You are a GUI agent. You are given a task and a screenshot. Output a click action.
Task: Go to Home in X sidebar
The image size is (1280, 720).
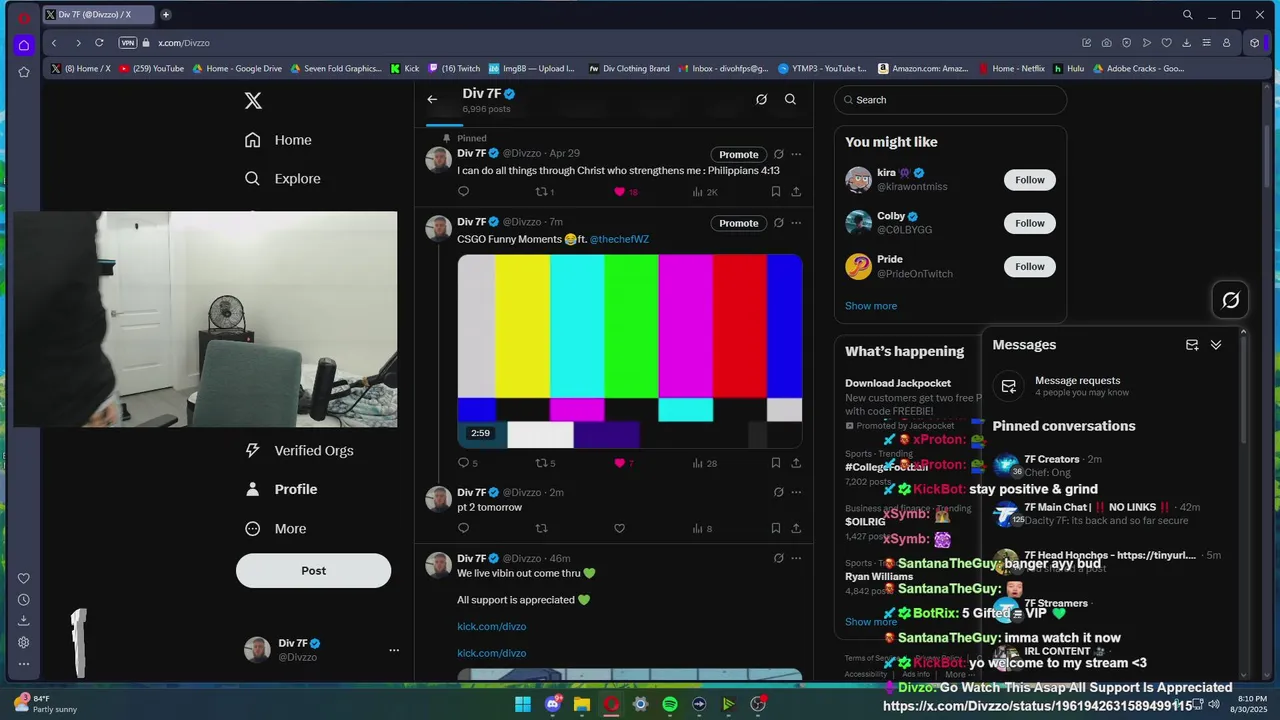[x=278, y=140]
